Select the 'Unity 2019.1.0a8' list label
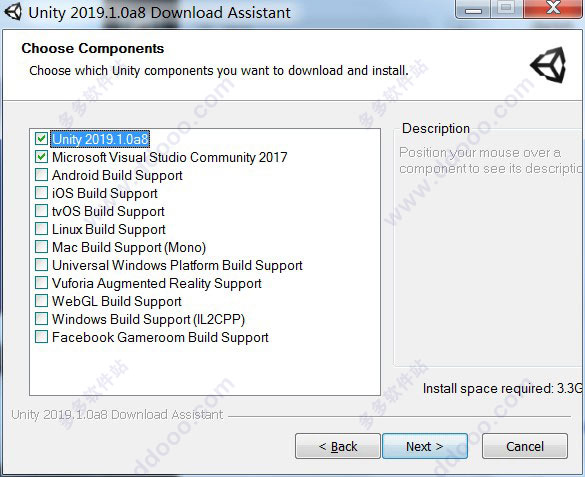Image resolution: width=585 pixels, height=477 pixels. coord(100,139)
